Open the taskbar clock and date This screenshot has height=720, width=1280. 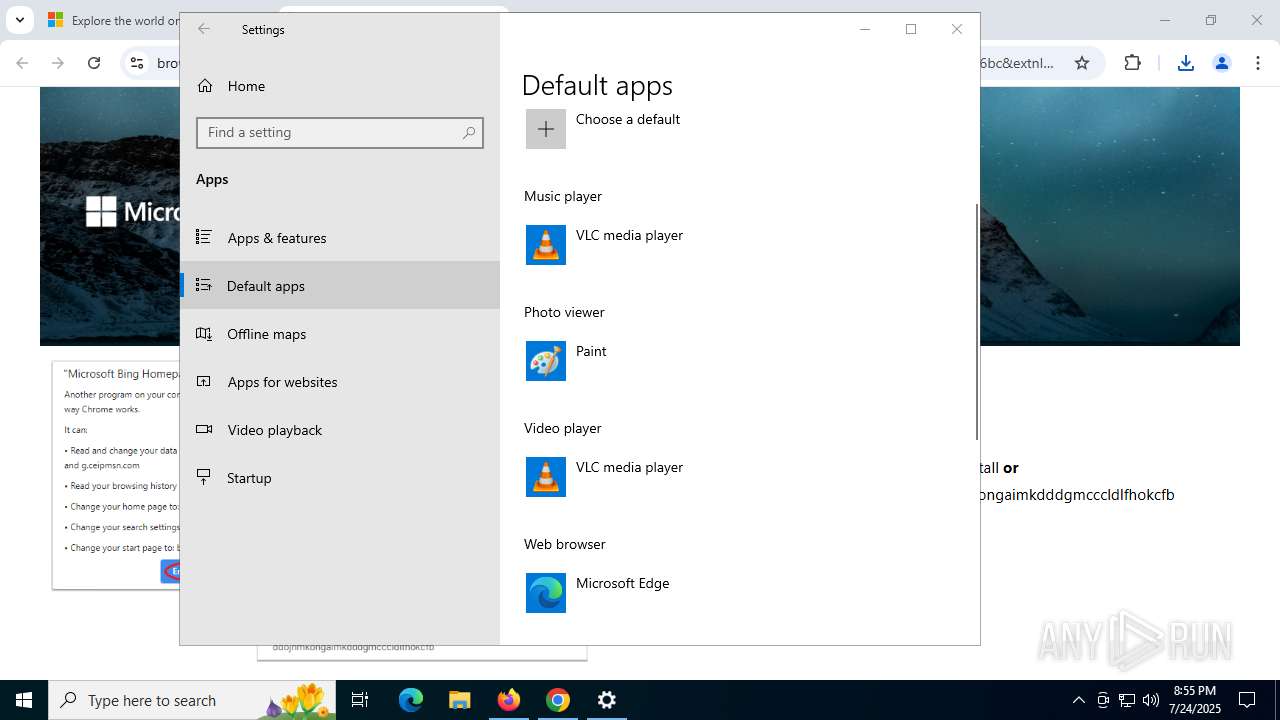pos(1194,700)
